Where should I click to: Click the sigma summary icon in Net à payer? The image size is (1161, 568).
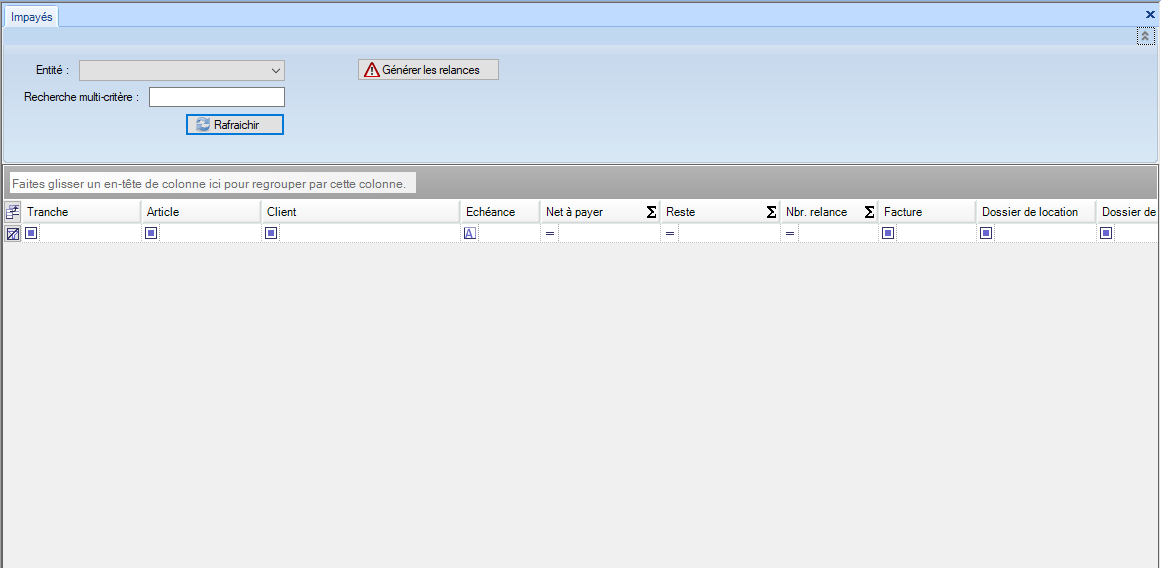[x=651, y=212]
